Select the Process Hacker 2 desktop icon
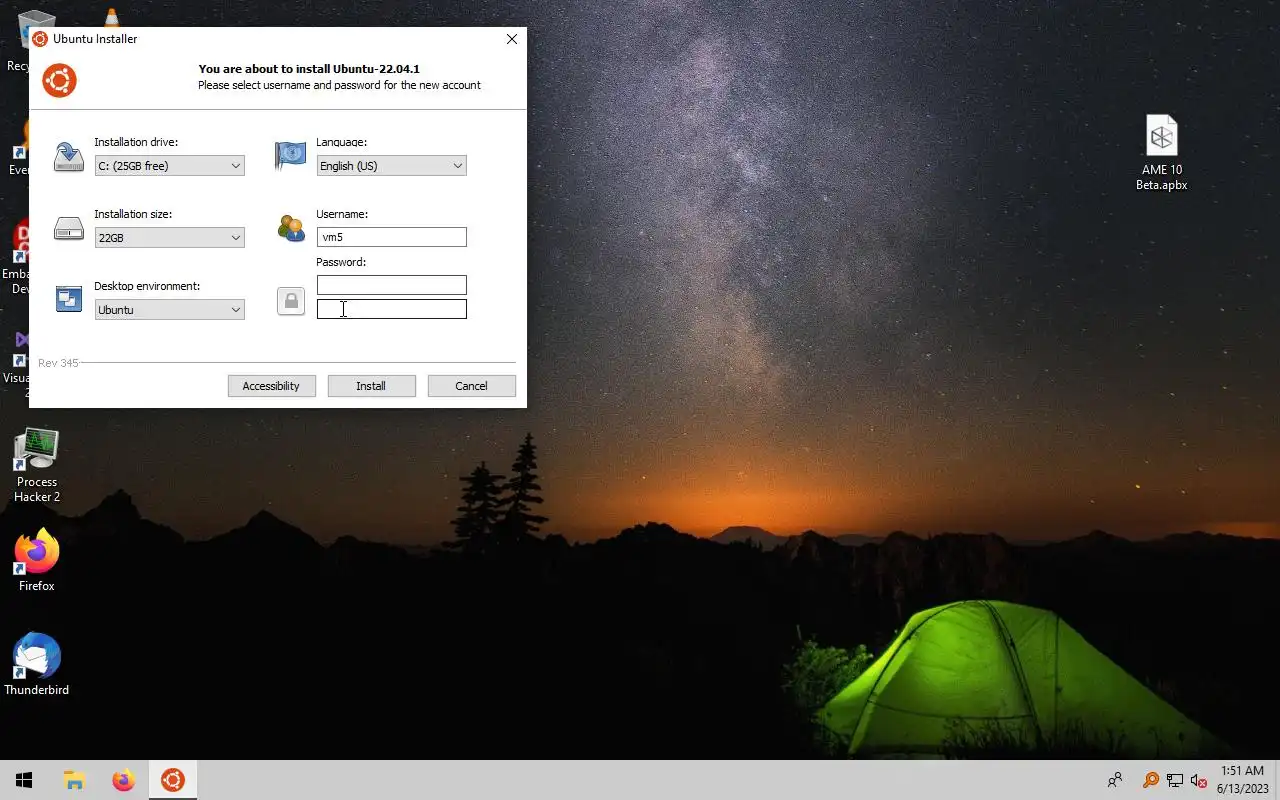Viewport: 1280px width, 800px height. coord(37,466)
